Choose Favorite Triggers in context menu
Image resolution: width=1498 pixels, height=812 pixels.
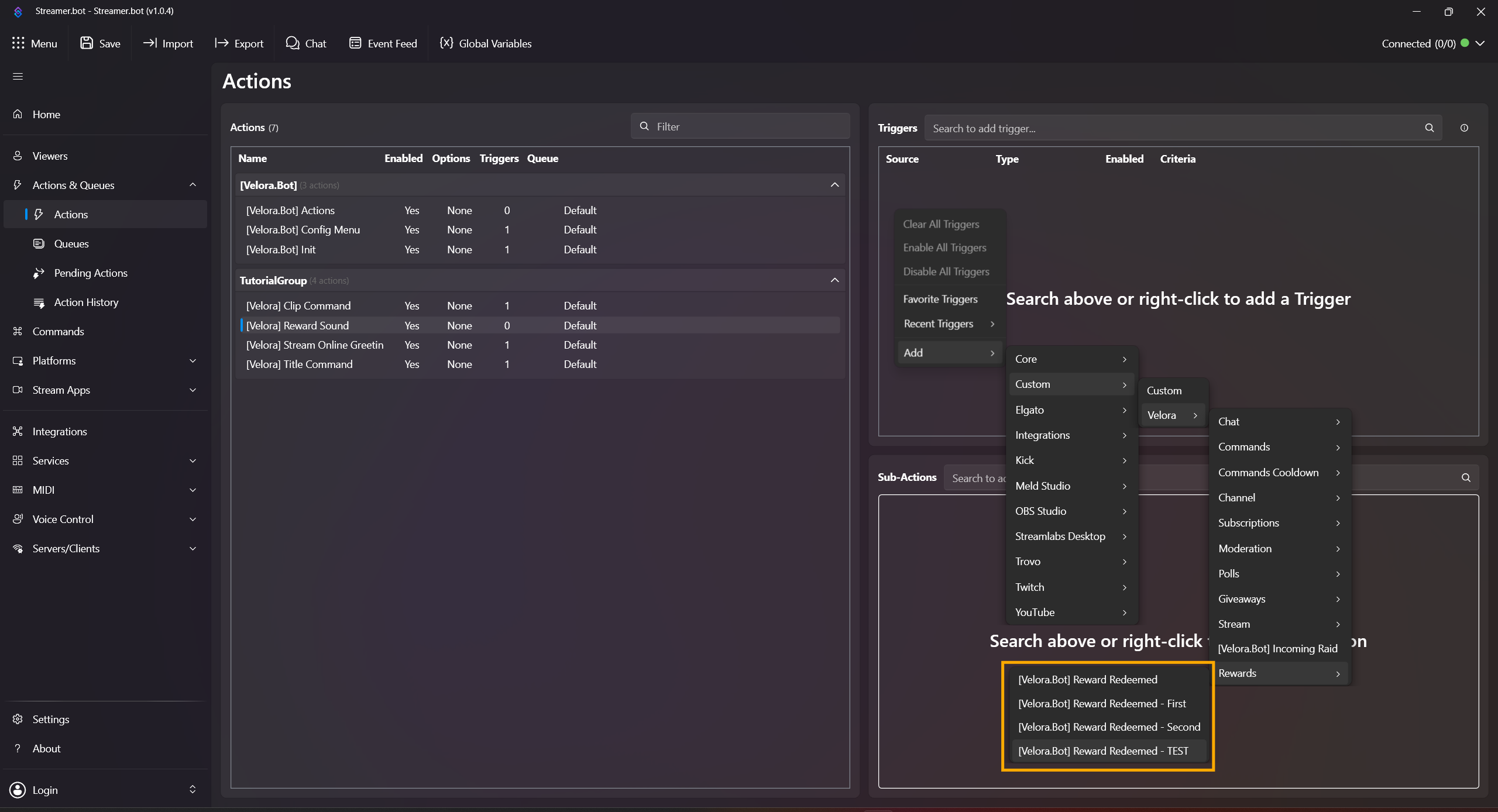[x=940, y=299]
